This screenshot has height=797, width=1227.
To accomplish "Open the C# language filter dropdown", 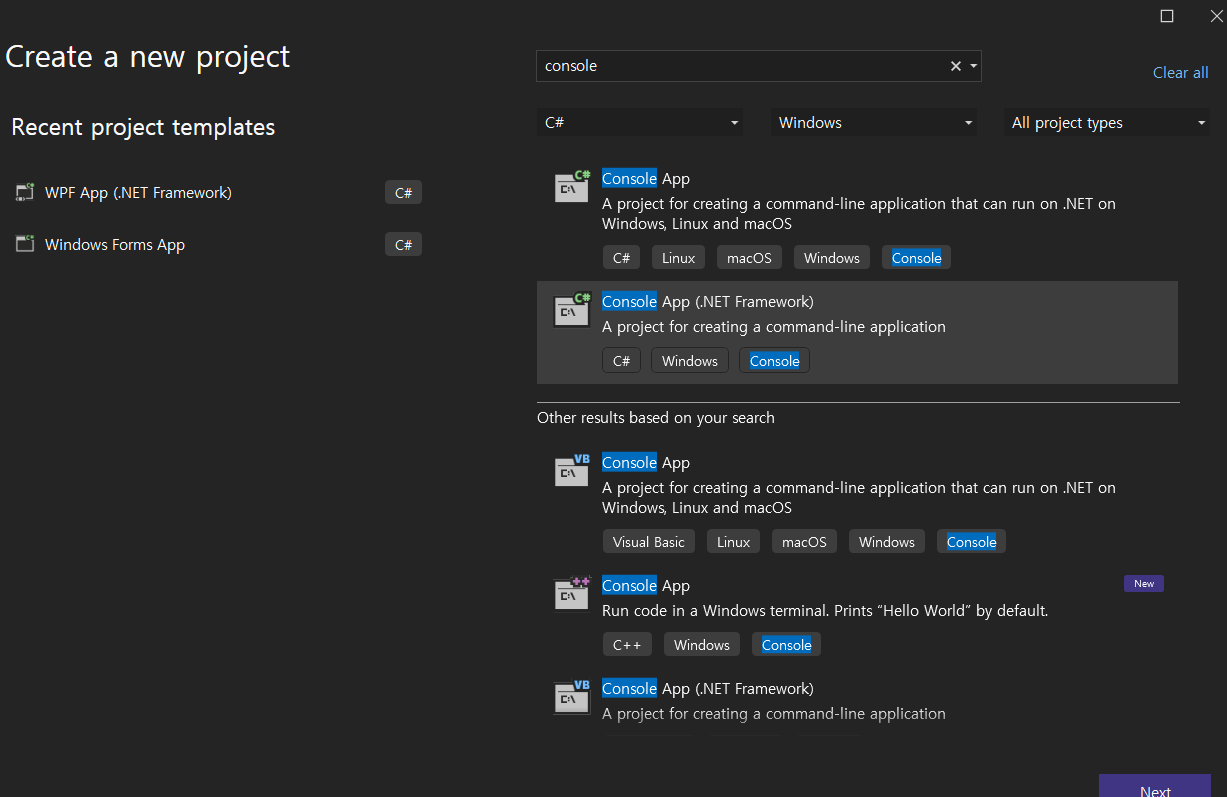I will click(640, 122).
